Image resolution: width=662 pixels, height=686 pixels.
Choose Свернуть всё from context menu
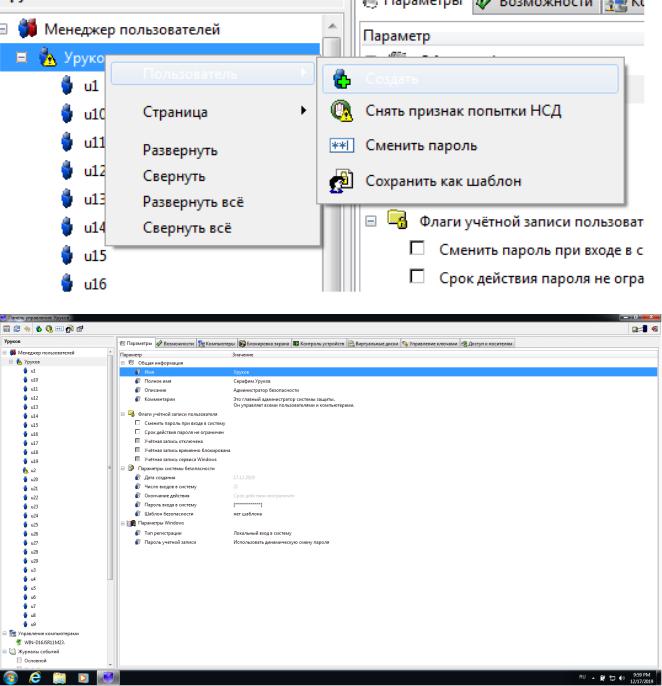188,226
